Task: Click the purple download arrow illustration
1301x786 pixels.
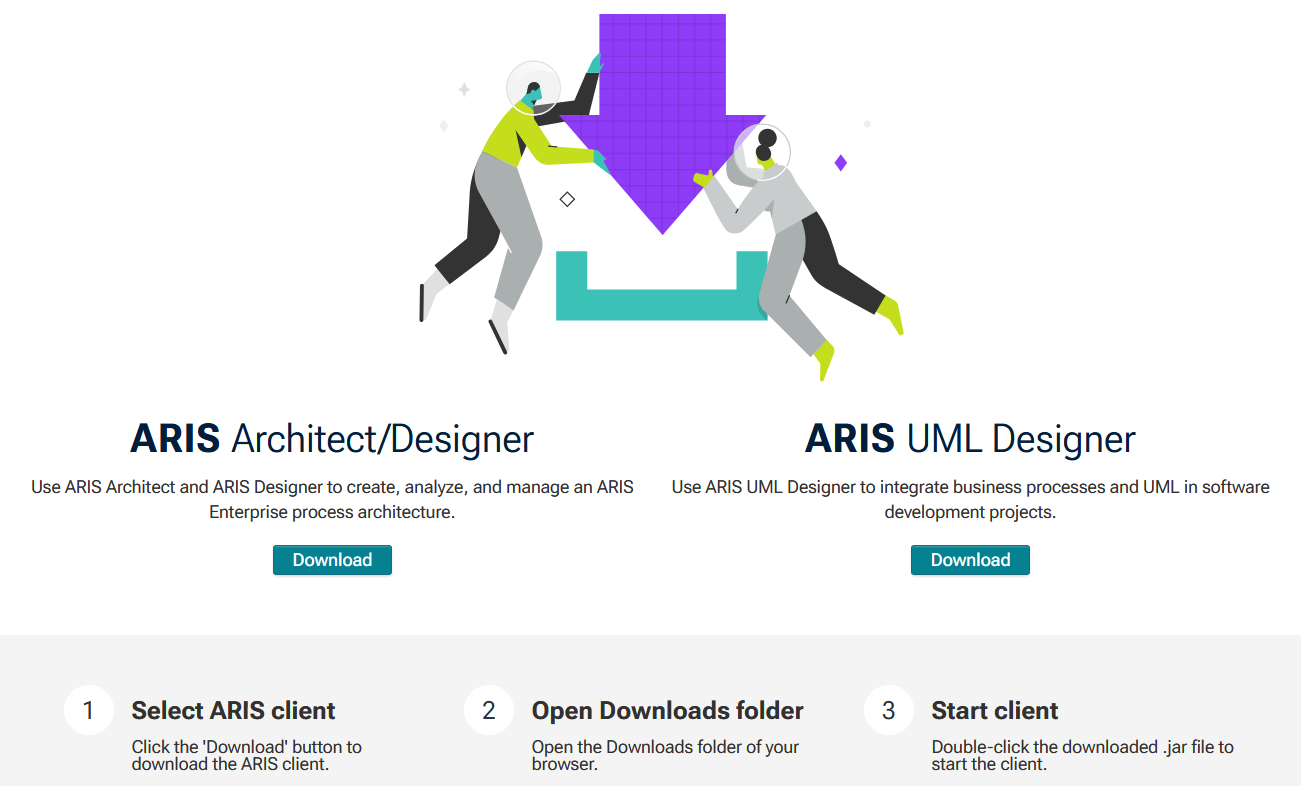Action: (x=662, y=125)
